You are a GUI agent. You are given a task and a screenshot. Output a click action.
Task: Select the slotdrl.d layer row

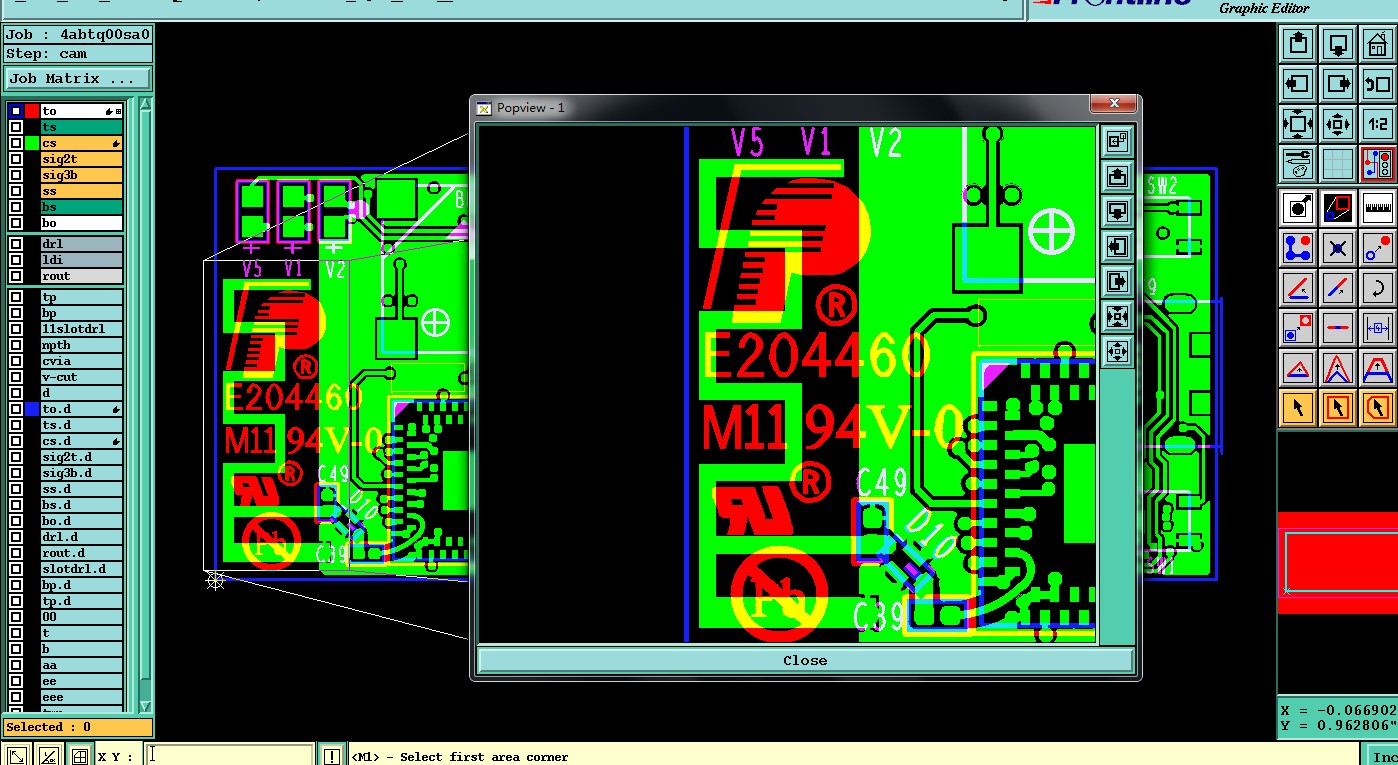[x=81, y=569]
